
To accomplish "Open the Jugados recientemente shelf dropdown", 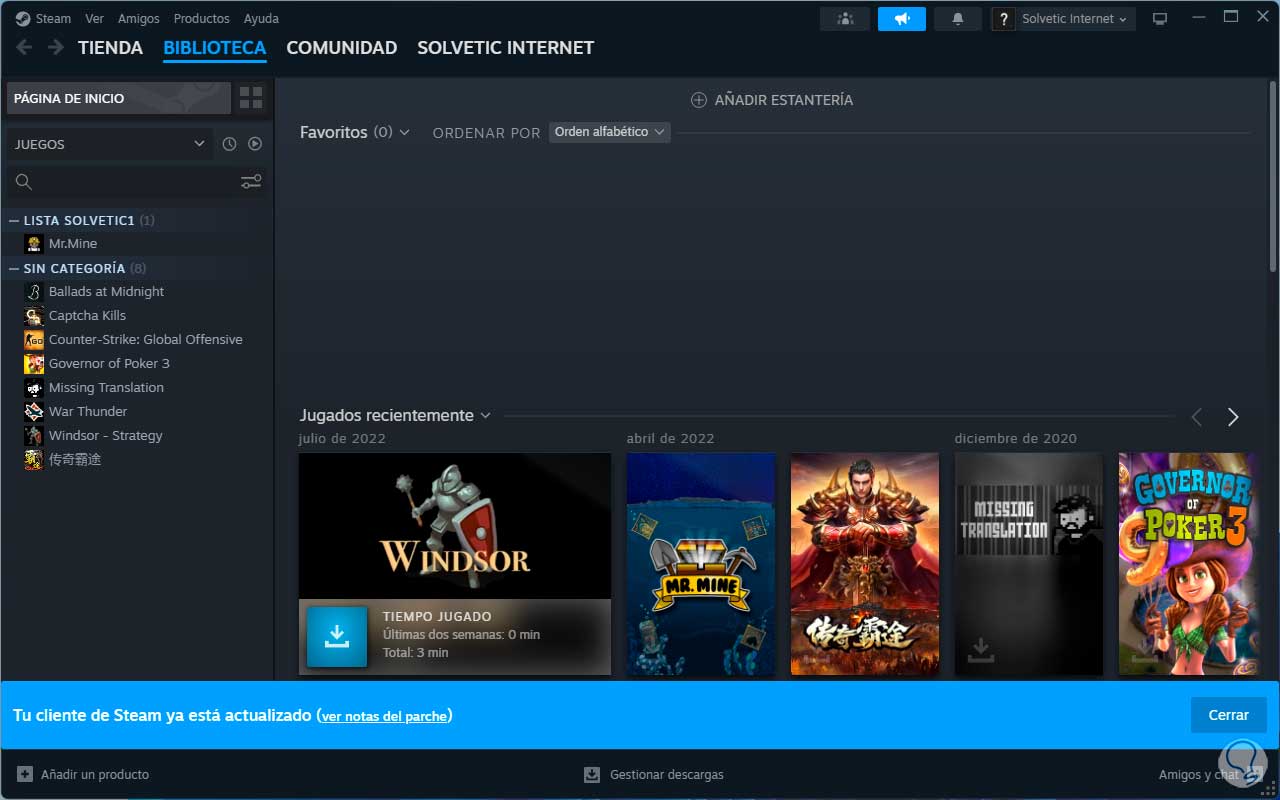I will click(x=485, y=415).
